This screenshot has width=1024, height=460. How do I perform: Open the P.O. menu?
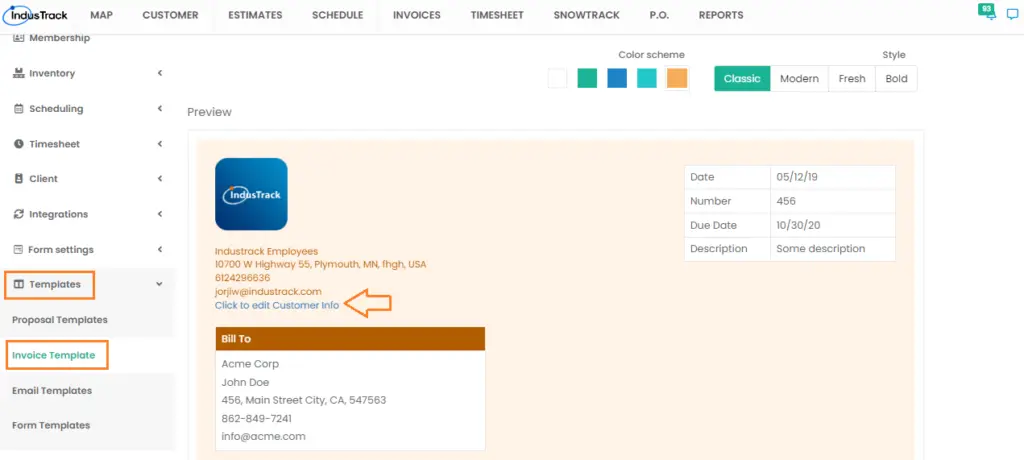pos(660,15)
